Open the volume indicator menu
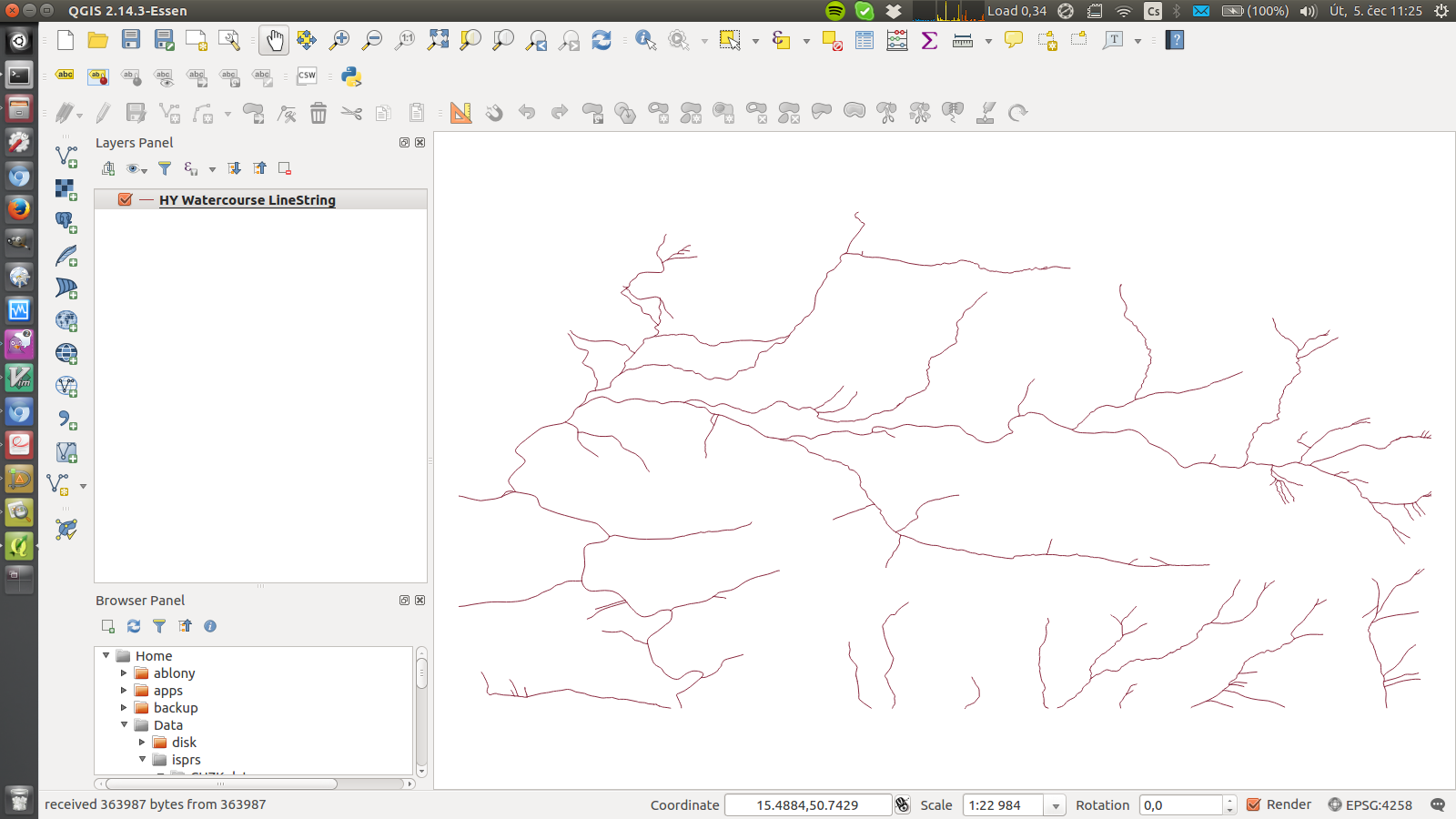Viewport: 1456px width, 819px height. coord(1309,11)
